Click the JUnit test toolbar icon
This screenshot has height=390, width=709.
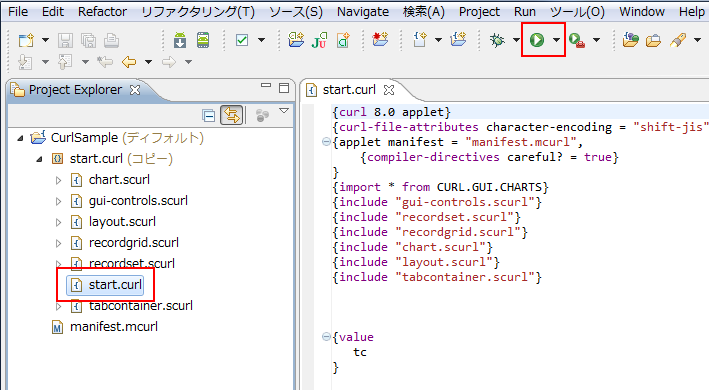pos(319,40)
